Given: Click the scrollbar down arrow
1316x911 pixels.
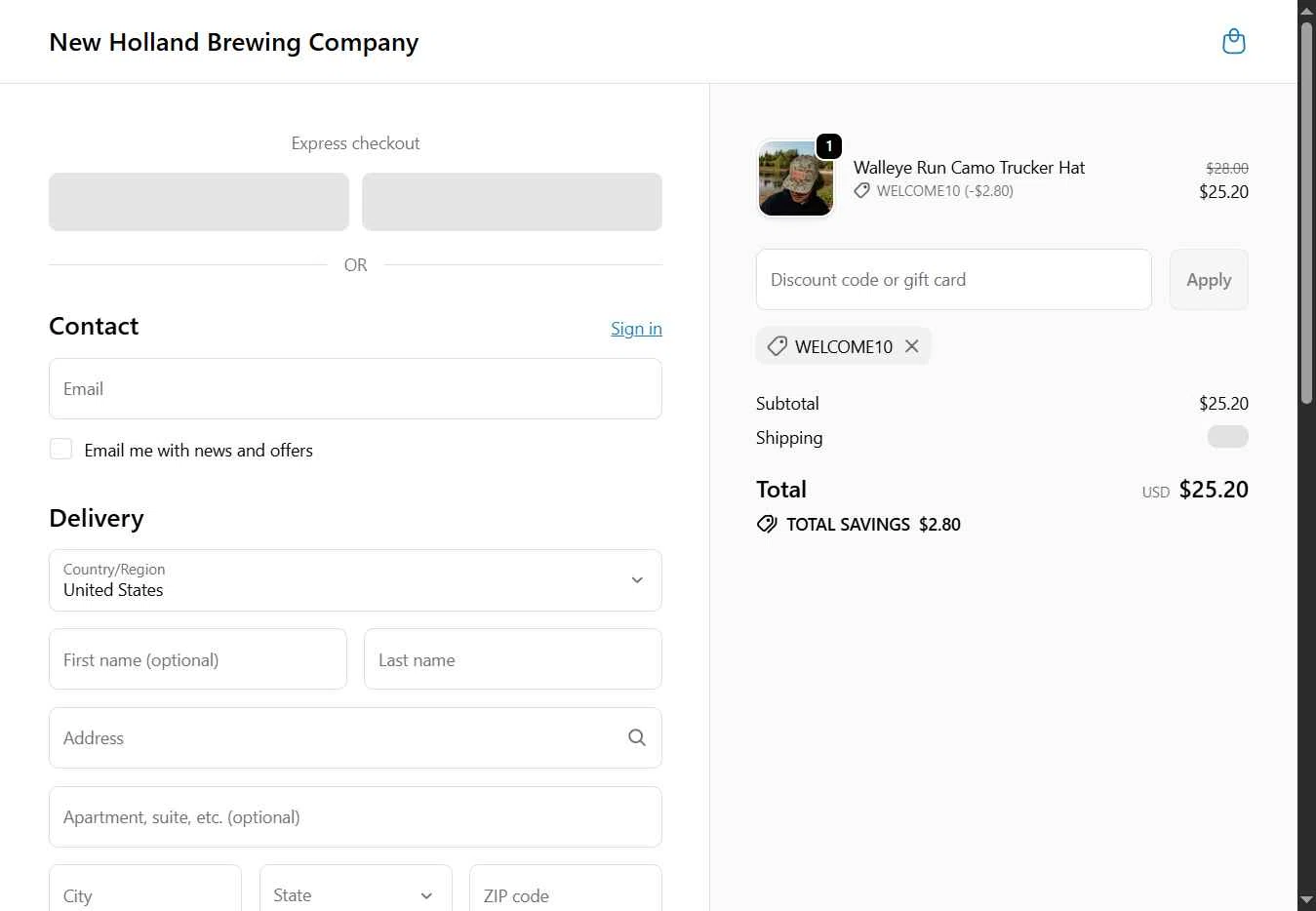Looking at the screenshot, I should (1307, 900).
